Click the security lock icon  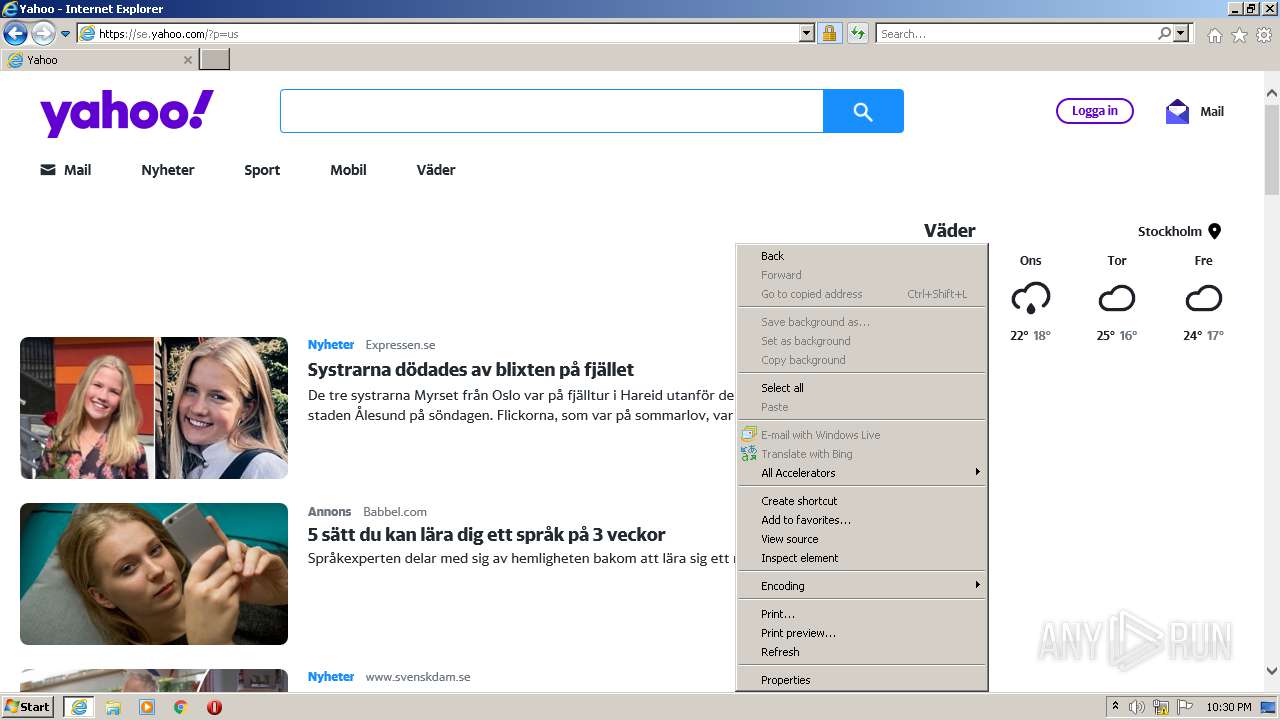pyautogui.click(x=829, y=33)
